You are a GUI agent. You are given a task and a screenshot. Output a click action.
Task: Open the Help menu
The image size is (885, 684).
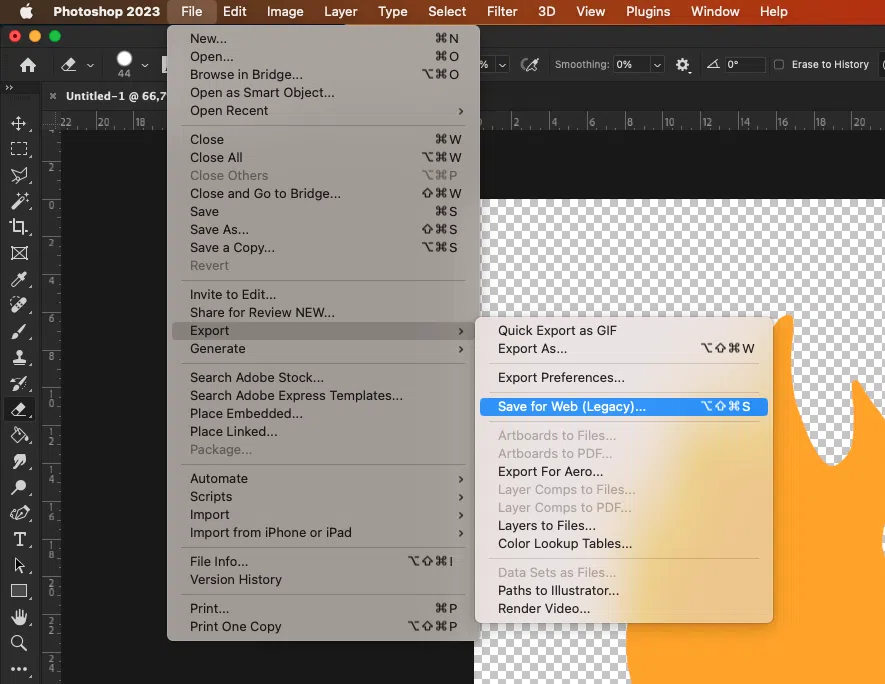[x=773, y=11]
